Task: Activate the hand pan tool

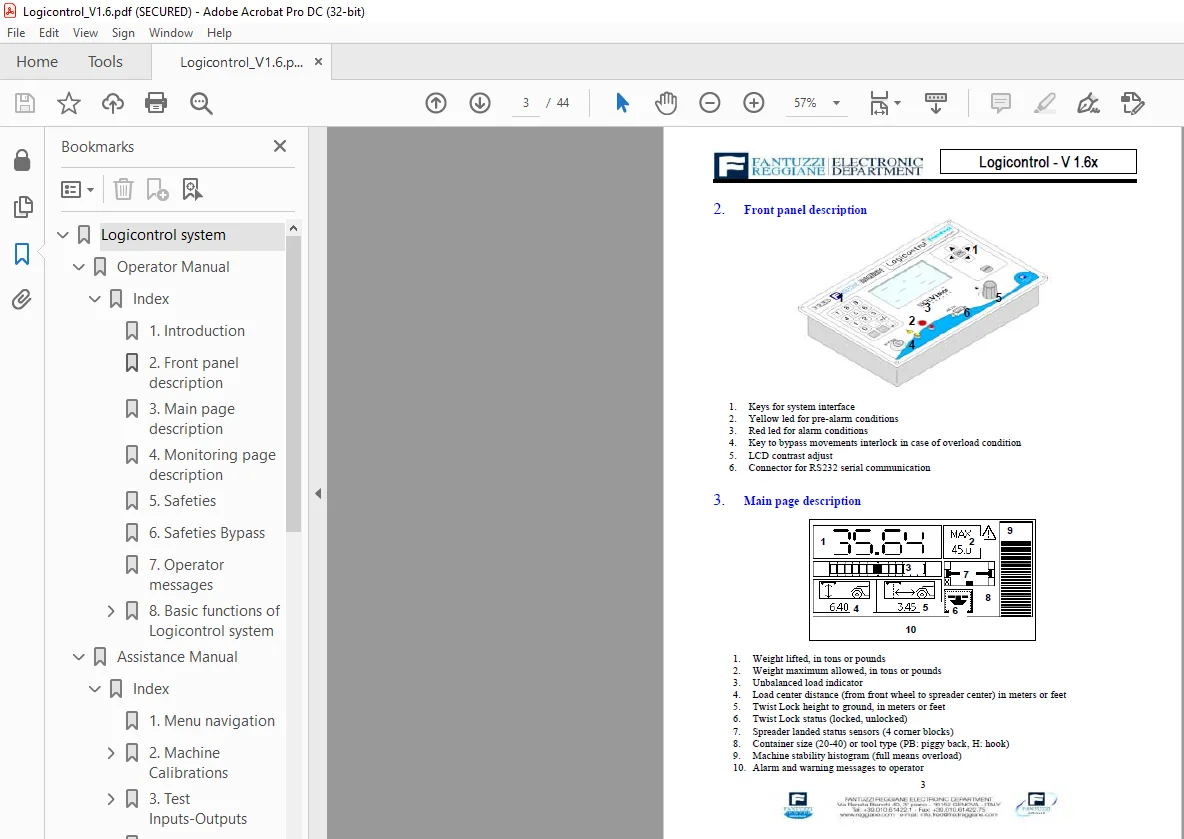Action: tap(665, 103)
